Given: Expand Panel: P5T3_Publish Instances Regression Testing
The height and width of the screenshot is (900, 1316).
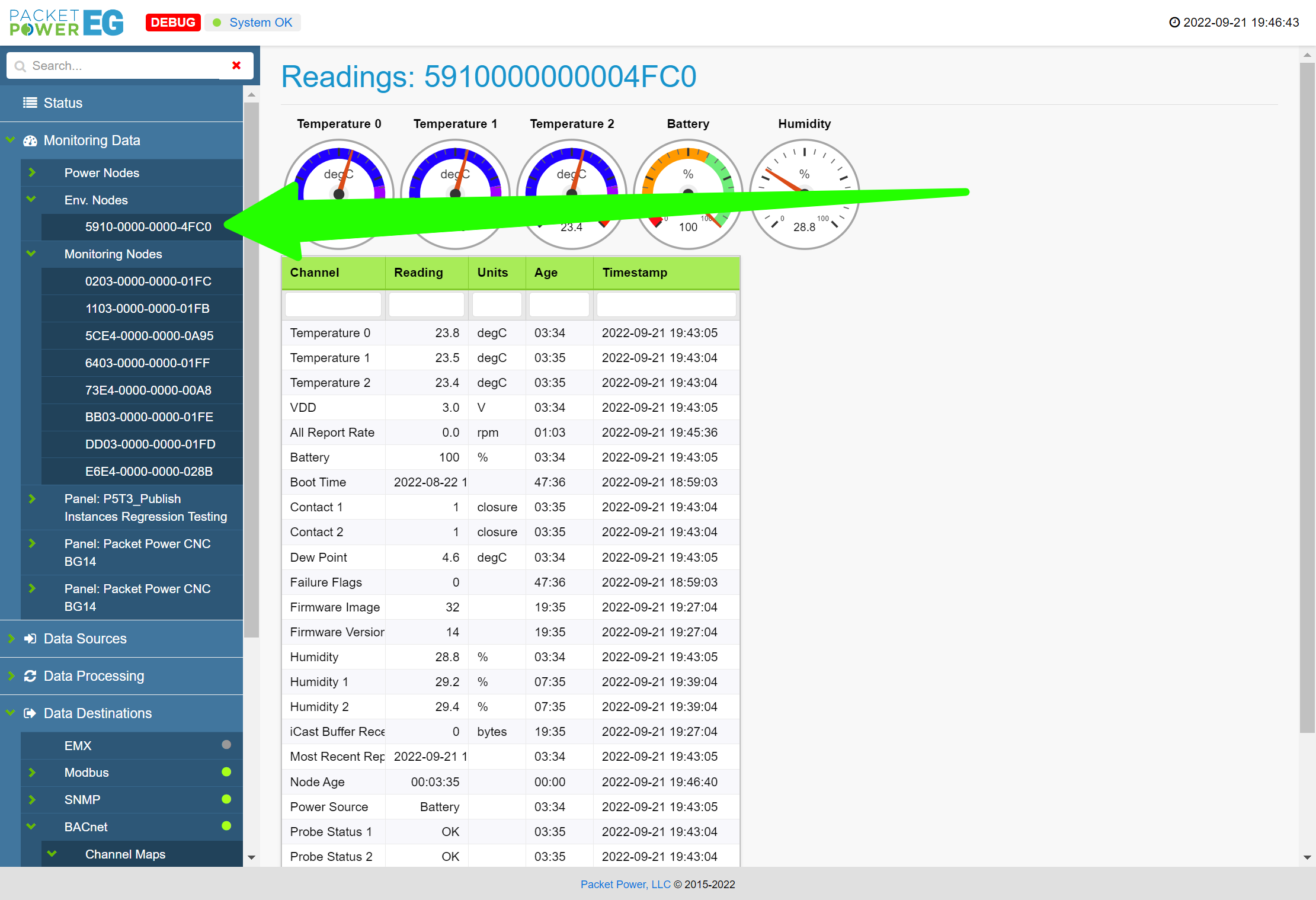Looking at the screenshot, I should point(32,499).
